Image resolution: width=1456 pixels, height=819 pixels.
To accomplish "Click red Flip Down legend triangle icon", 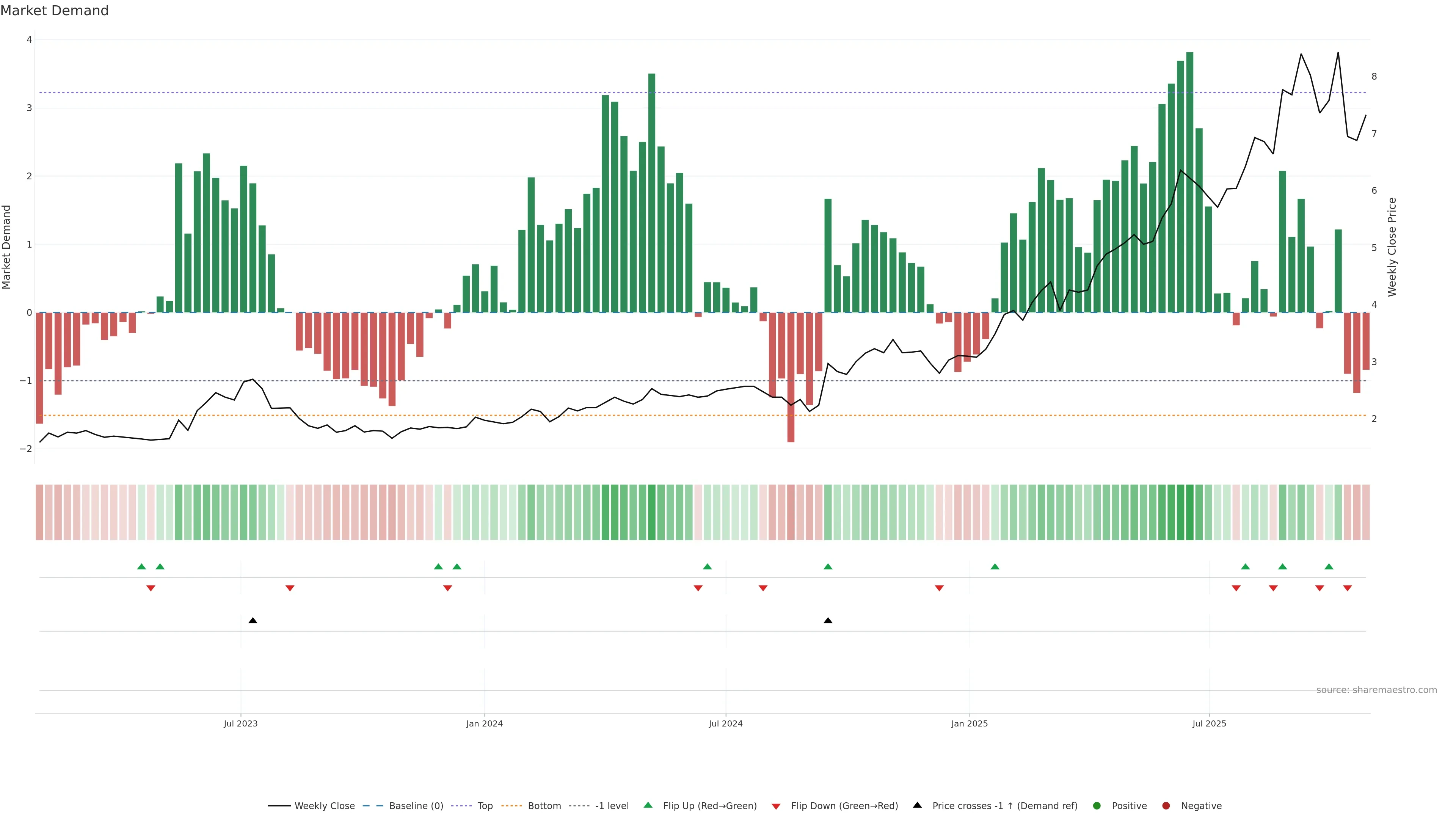I will (x=776, y=806).
